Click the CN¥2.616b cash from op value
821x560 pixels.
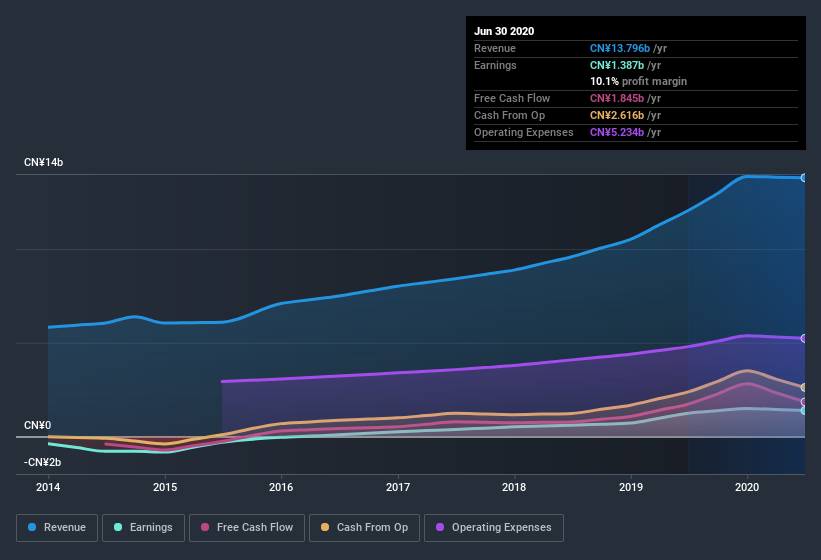[x=617, y=116]
